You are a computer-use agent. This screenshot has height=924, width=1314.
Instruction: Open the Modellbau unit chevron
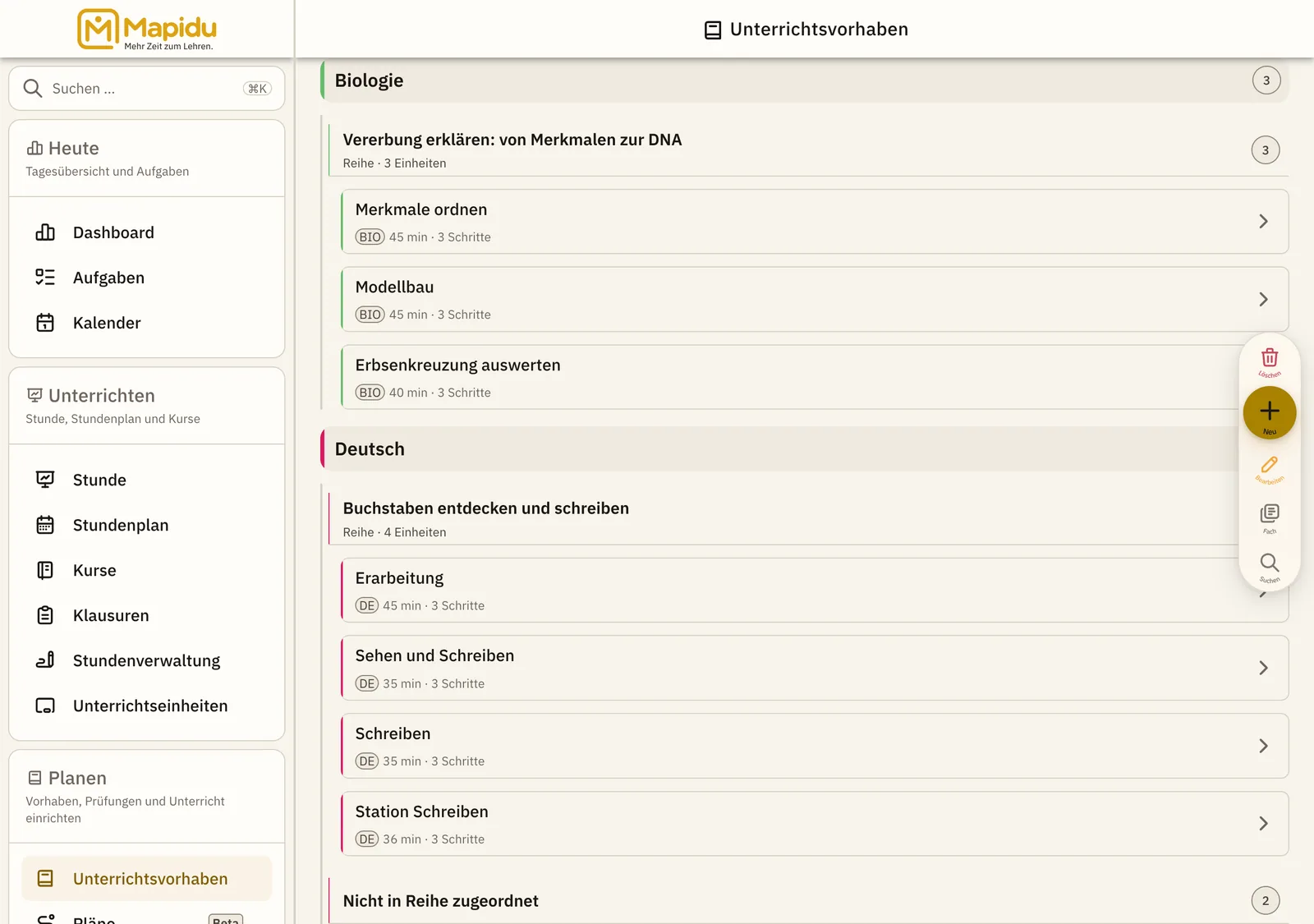pyautogui.click(x=1263, y=300)
